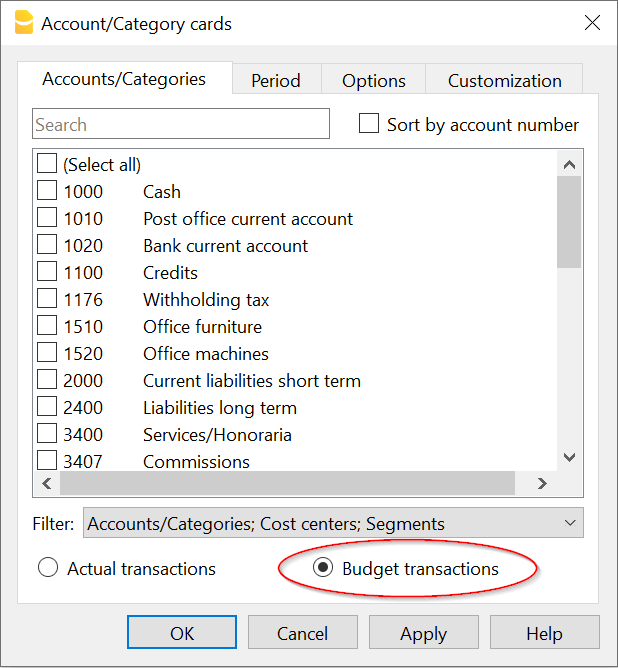Check 1010 Post office current account box
The width and height of the screenshot is (618, 668).
point(47,217)
